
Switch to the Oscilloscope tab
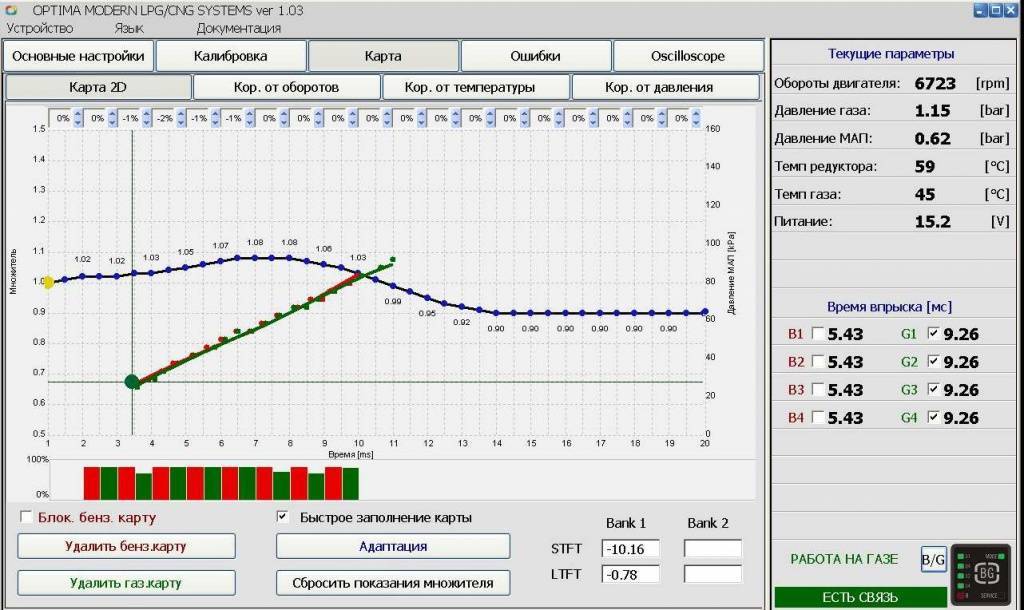687,56
